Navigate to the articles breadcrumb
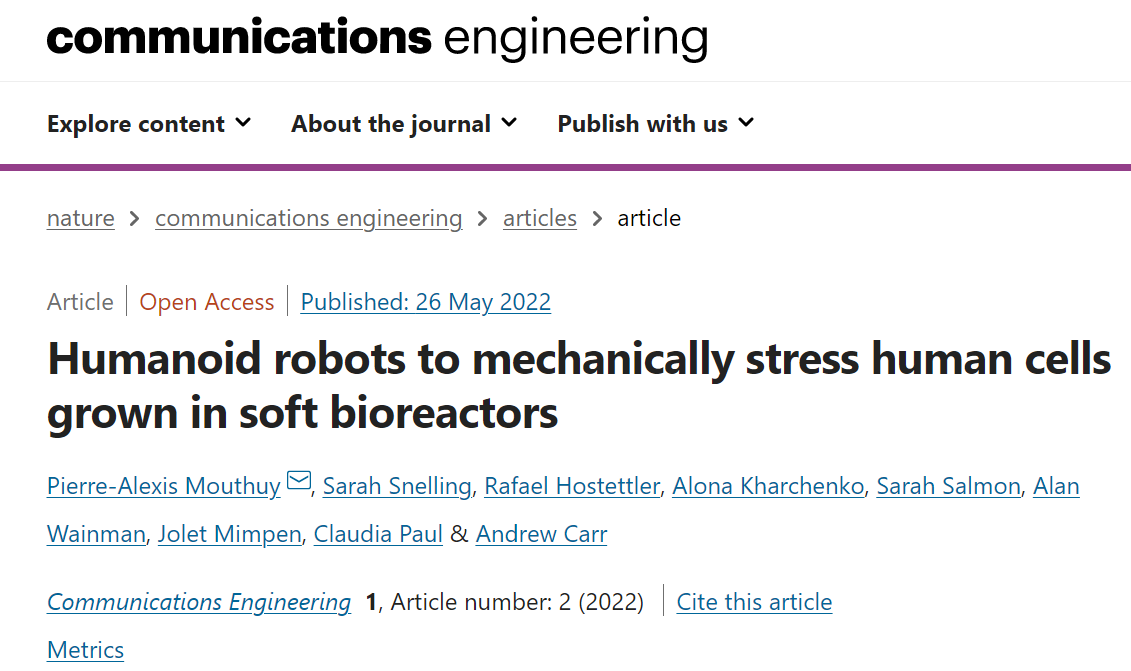Screen dimensions: 1131x671 tap(540, 218)
